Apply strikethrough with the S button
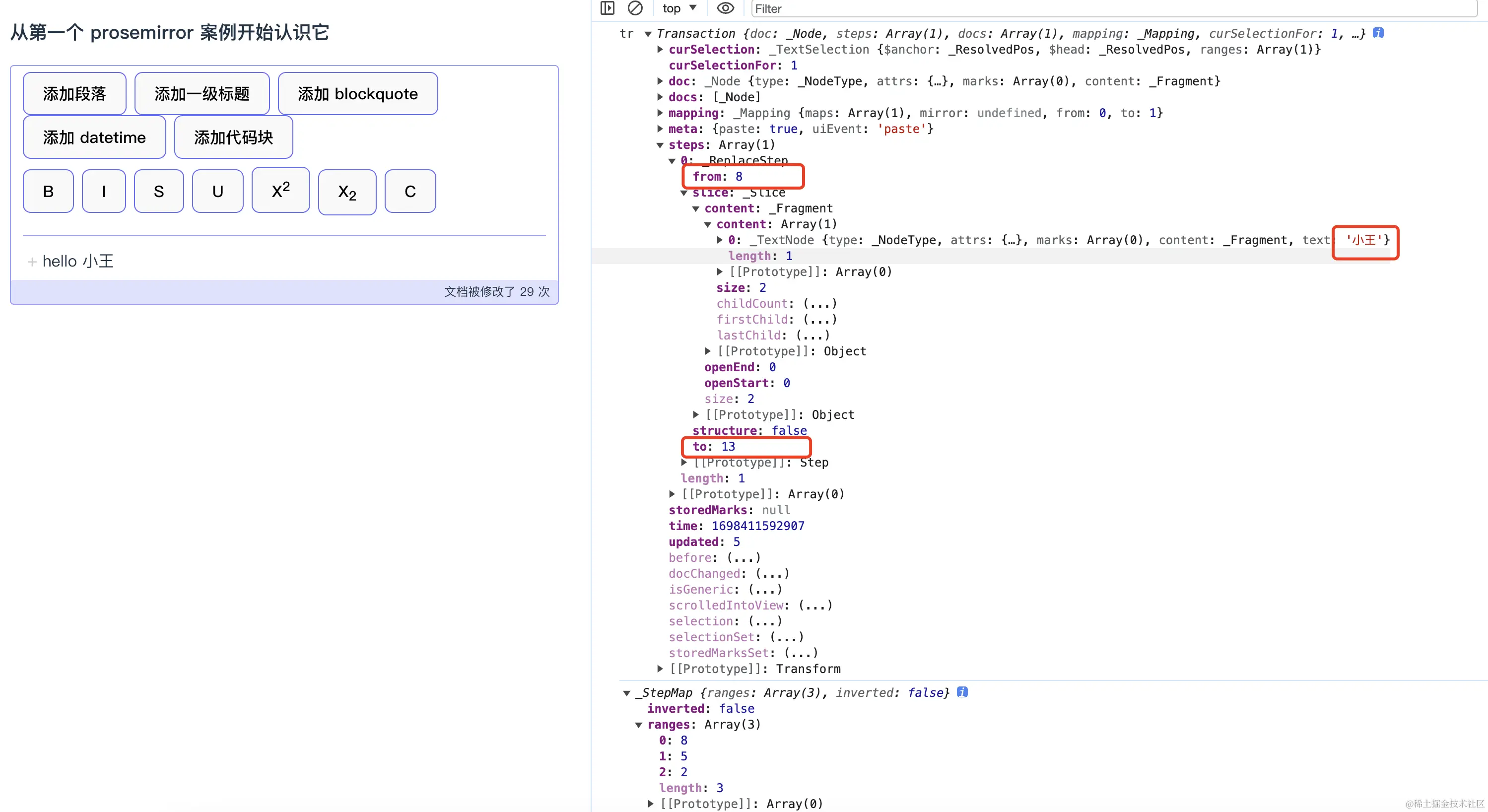Screen dimensions: 1488x812 point(159,191)
